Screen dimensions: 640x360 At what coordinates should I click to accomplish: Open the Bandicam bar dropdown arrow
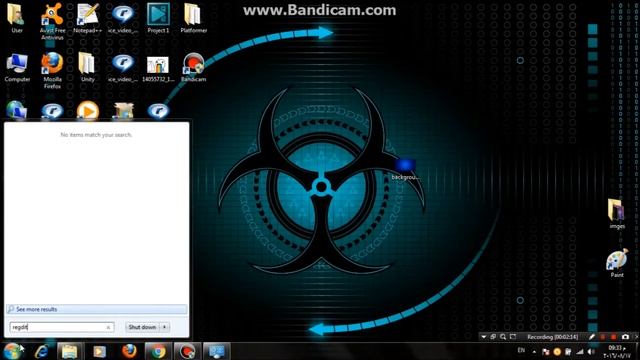(484, 337)
